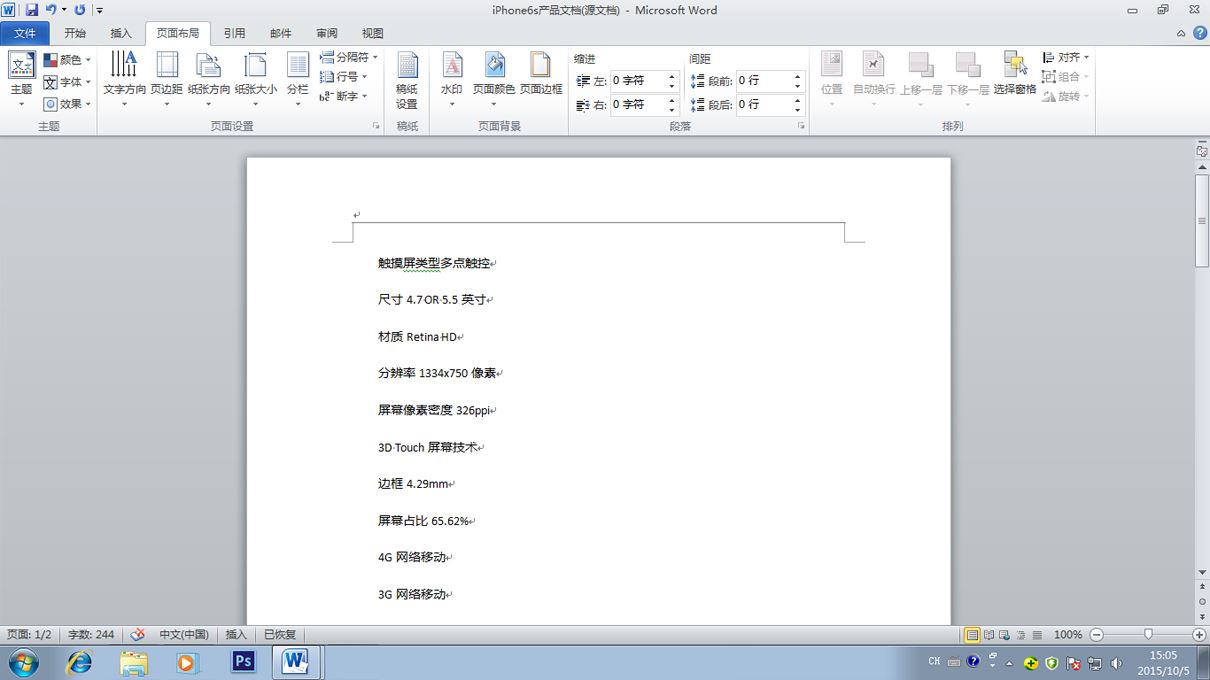Redo action in quick access toolbar

click(x=79, y=10)
